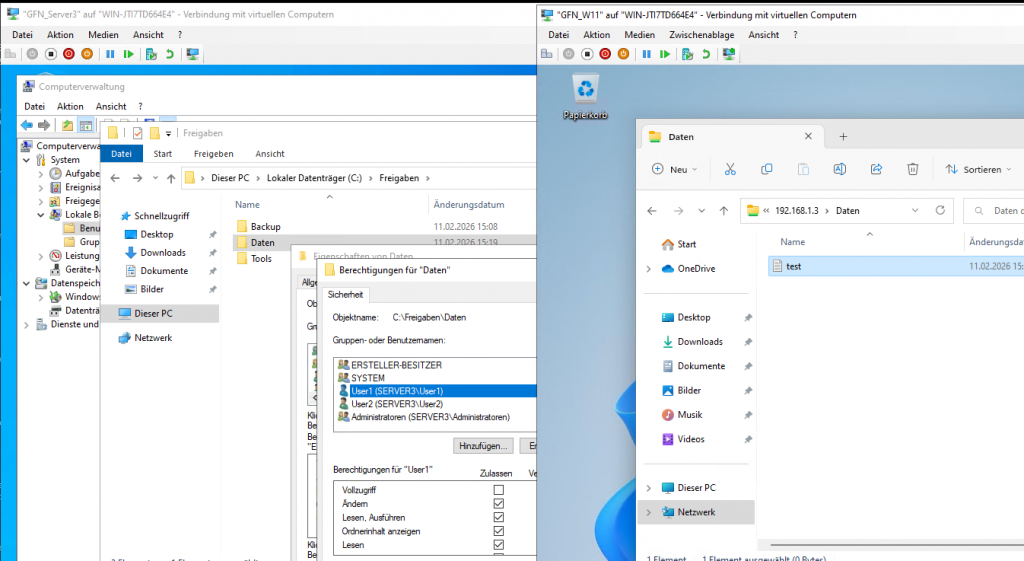Refresh the 192.168.1.3 Daten address bar
The image size is (1024, 561).
coord(939,211)
